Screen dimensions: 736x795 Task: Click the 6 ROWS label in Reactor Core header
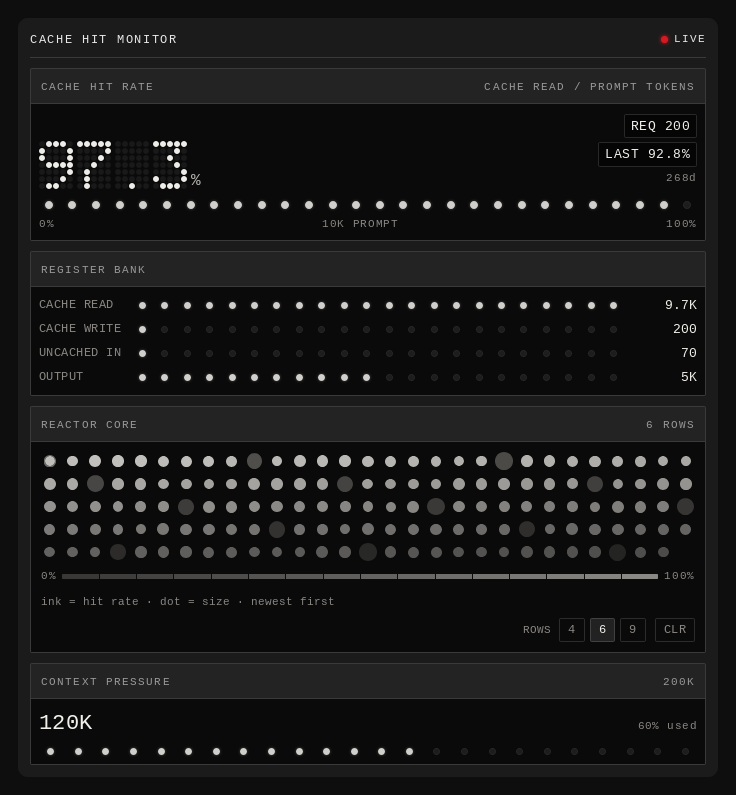coord(670,425)
